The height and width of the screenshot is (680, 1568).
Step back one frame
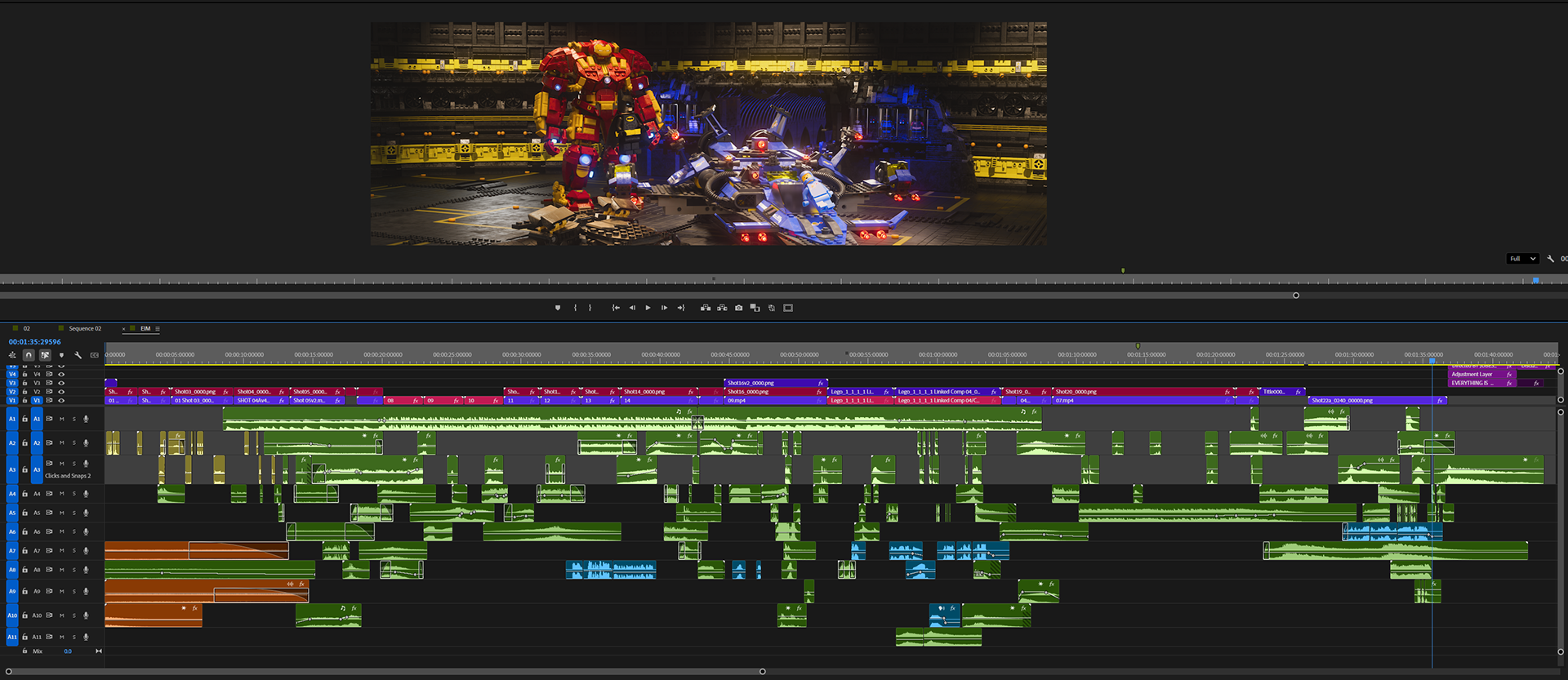tap(632, 308)
